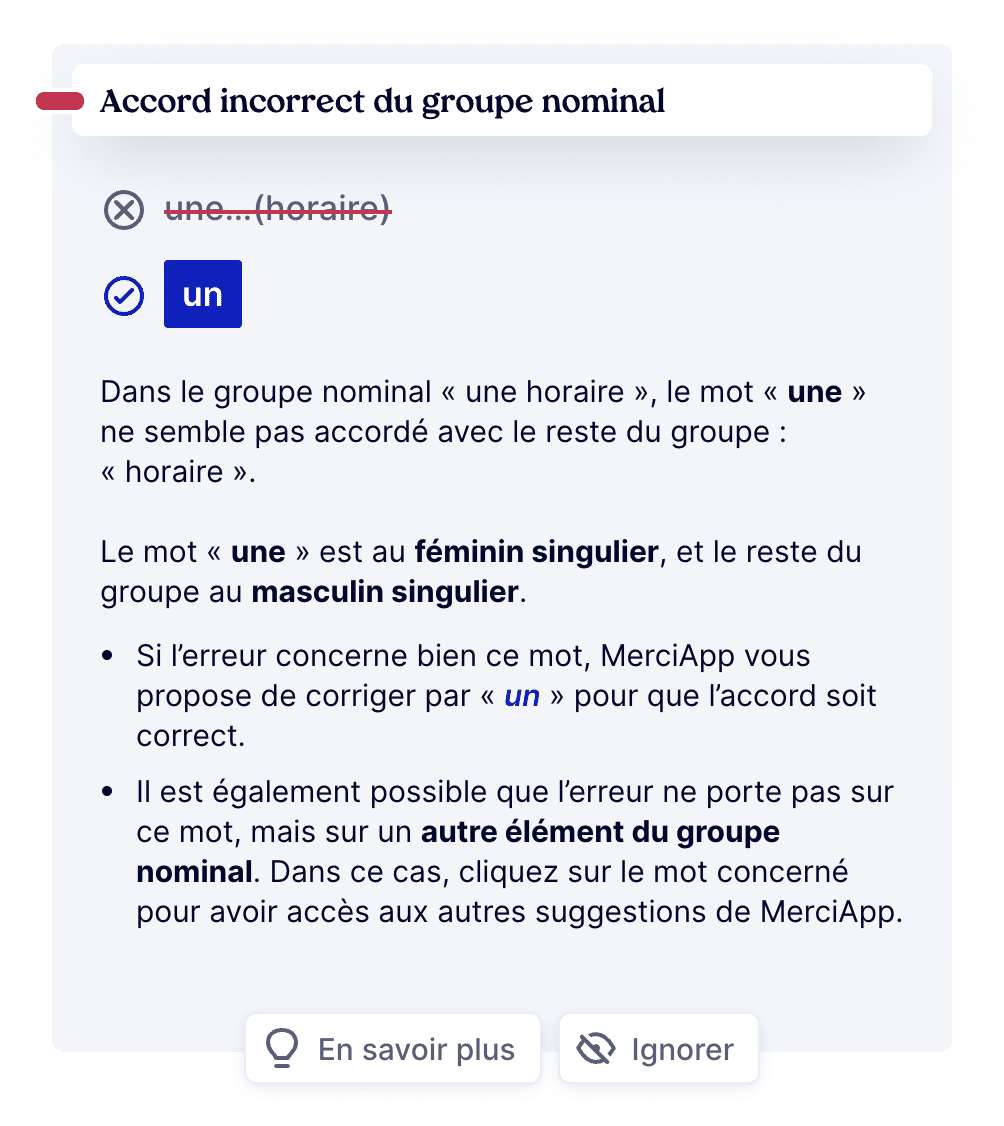1004x1126 pixels.
Task: Select the lightbulb icon on En savoir plus
Action: tap(282, 1048)
